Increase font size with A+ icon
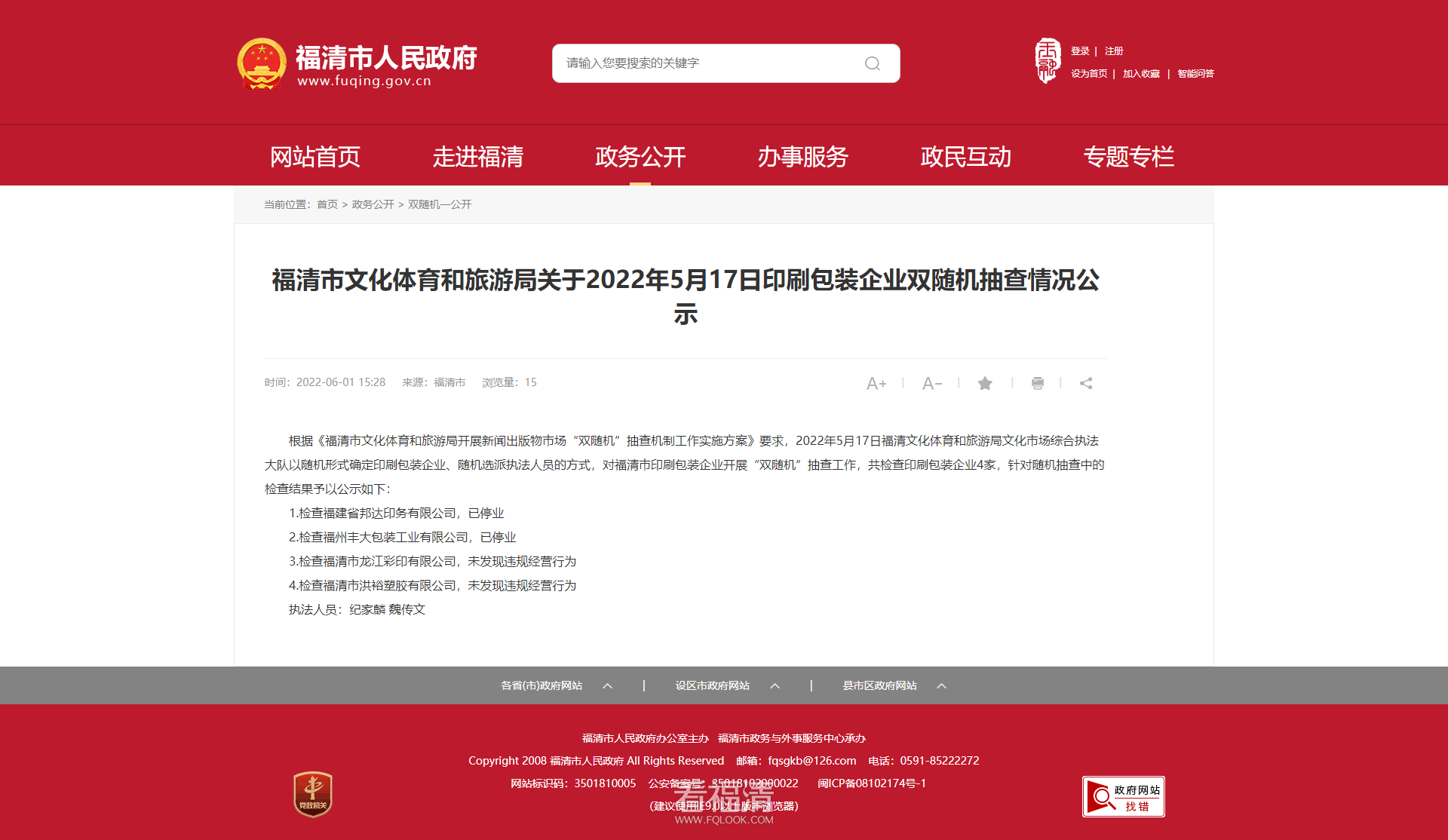This screenshot has width=1448, height=840. pyautogui.click(x=876, y=383)
